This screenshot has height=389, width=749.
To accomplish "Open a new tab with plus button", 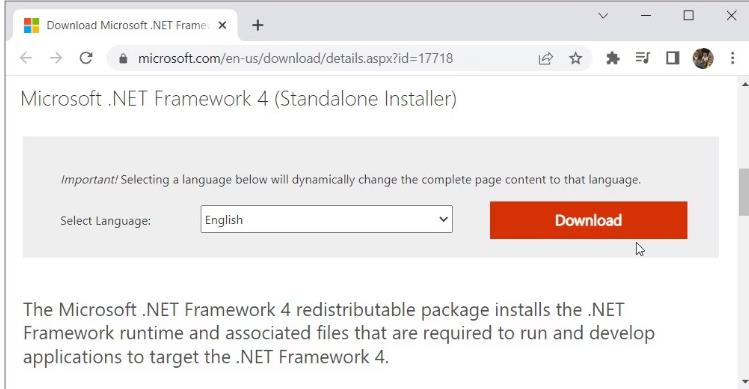I will point(257,25).
